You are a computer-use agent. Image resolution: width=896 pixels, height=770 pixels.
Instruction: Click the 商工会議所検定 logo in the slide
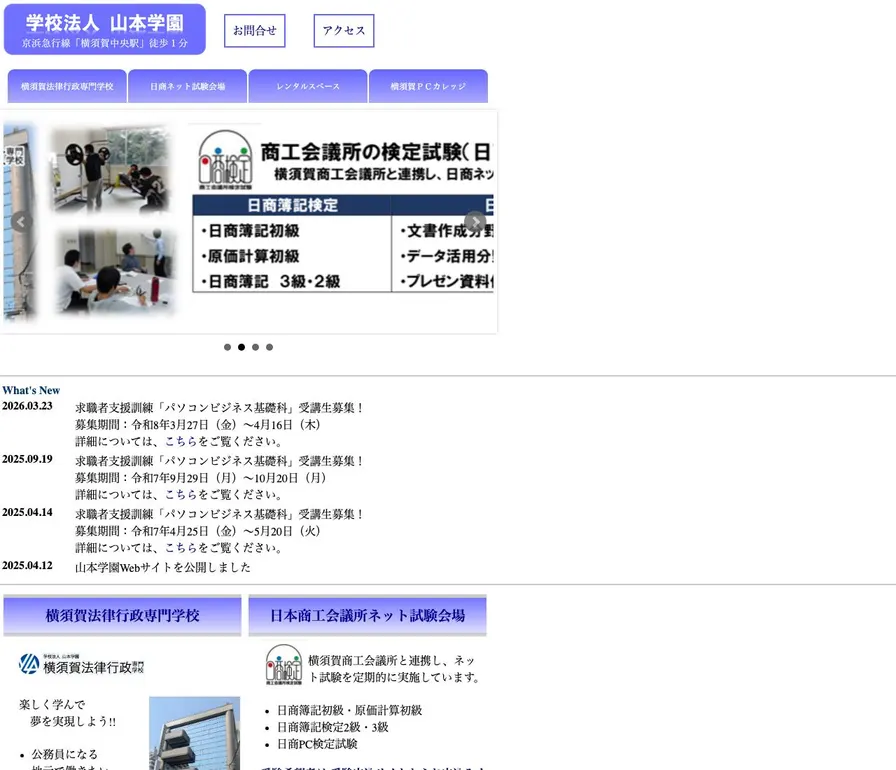(225, 160)
